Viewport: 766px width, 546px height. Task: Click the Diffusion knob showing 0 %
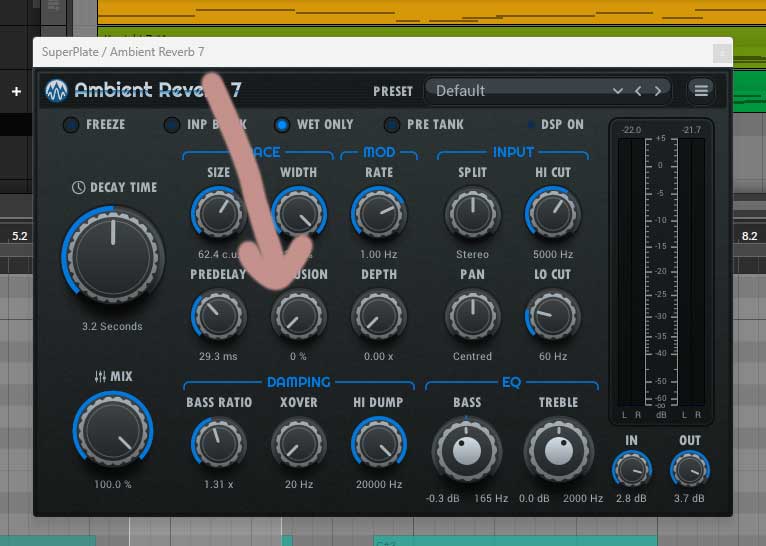point(298,315)
